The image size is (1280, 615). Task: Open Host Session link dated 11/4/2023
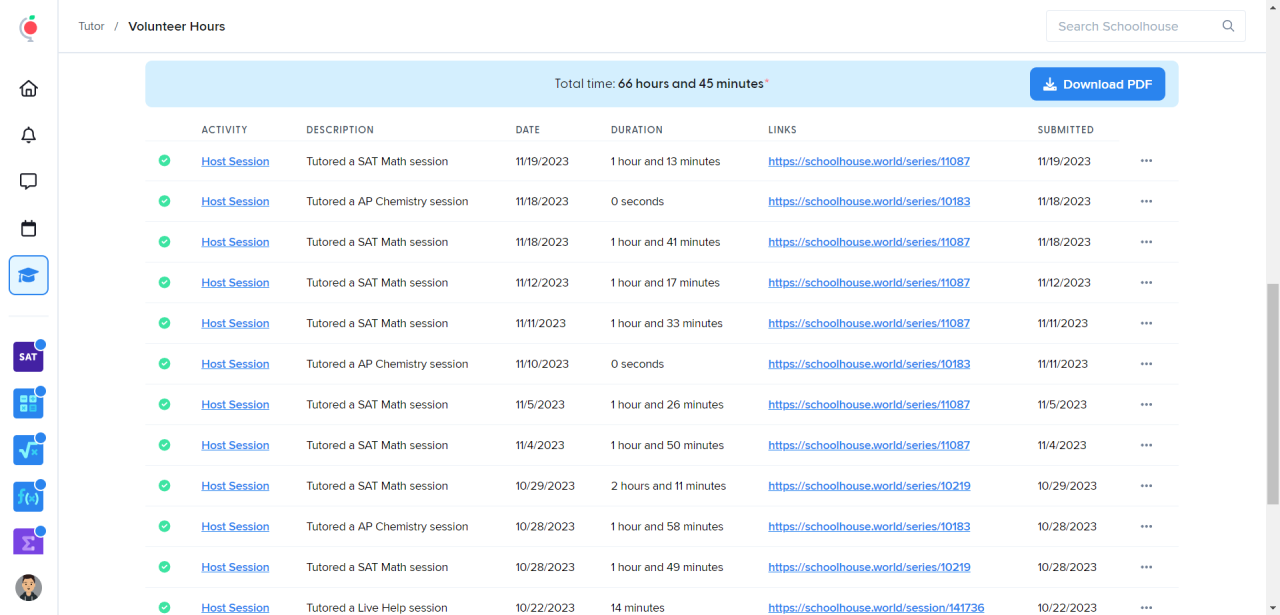235,445
